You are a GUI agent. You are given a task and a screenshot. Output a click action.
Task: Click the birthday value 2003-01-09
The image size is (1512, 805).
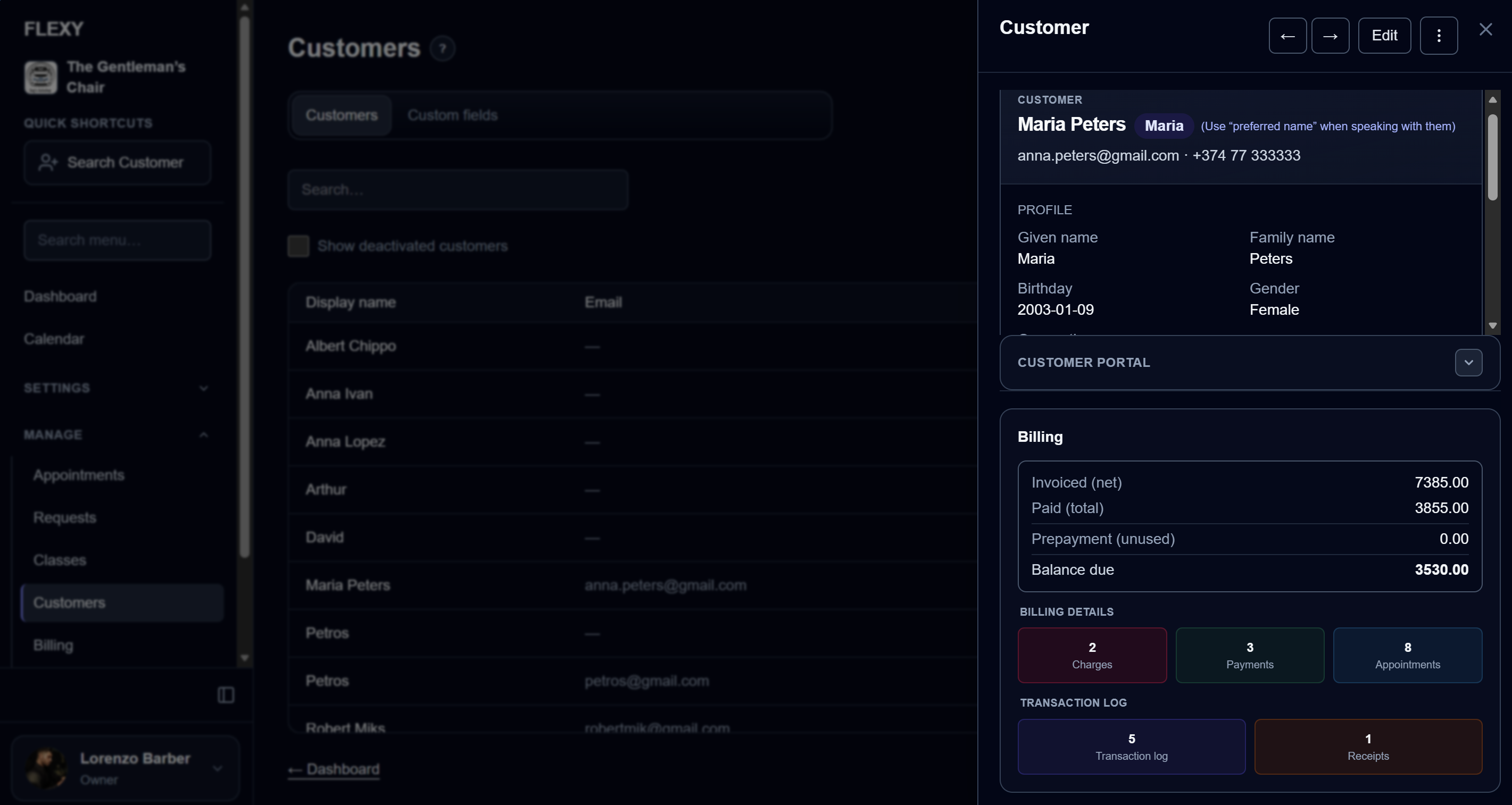pos(1056,310)
